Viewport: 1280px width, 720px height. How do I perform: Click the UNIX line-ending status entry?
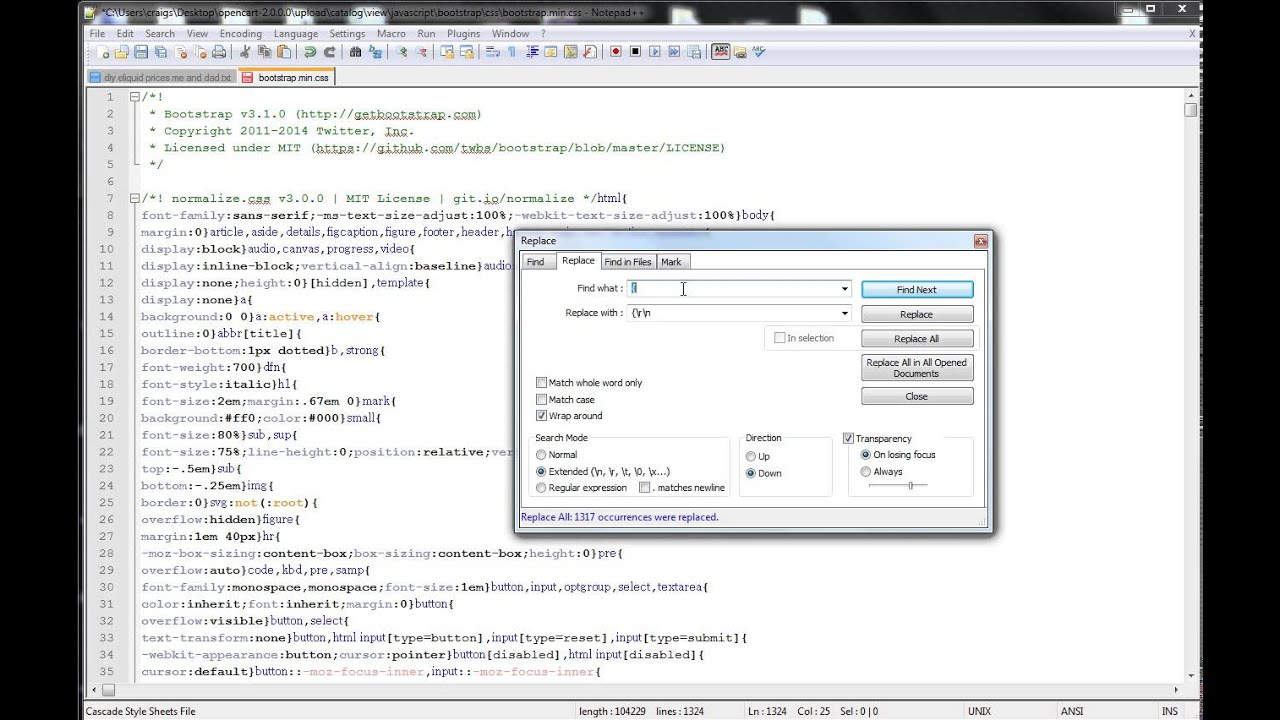coord(981,711)
